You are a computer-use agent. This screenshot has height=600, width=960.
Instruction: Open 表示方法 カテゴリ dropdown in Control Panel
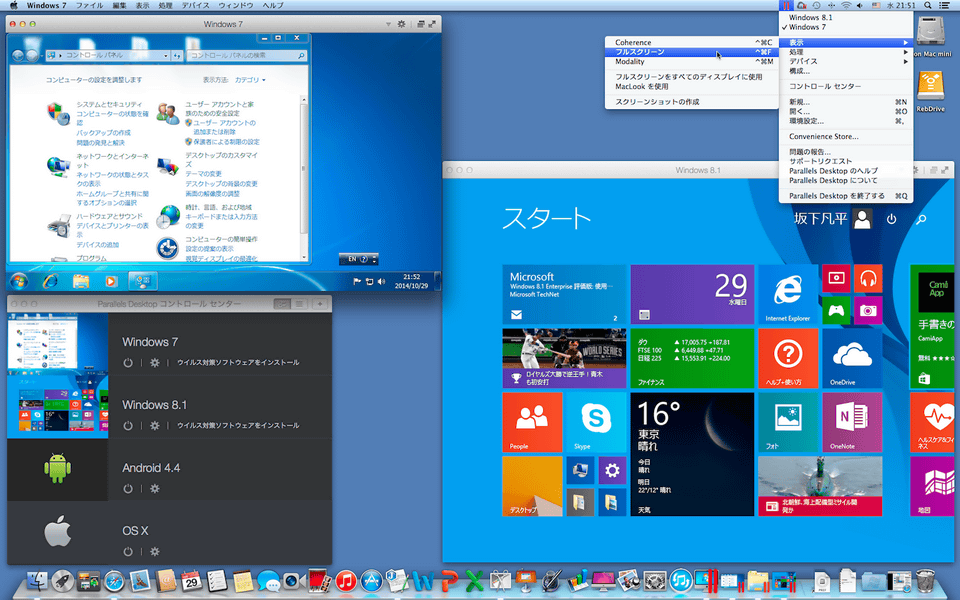click(250, 80)
